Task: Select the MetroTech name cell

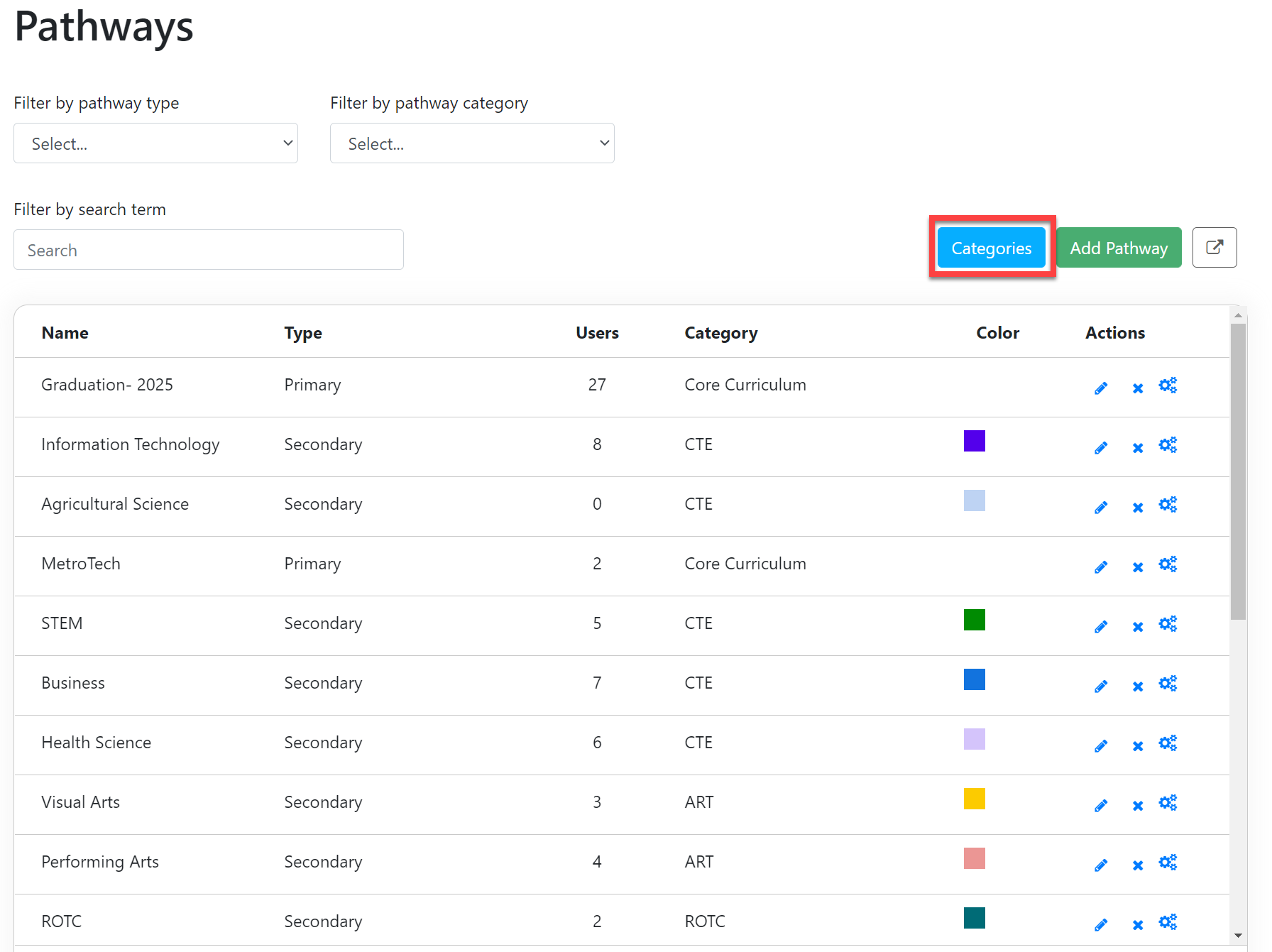Action: pos(81,564)
